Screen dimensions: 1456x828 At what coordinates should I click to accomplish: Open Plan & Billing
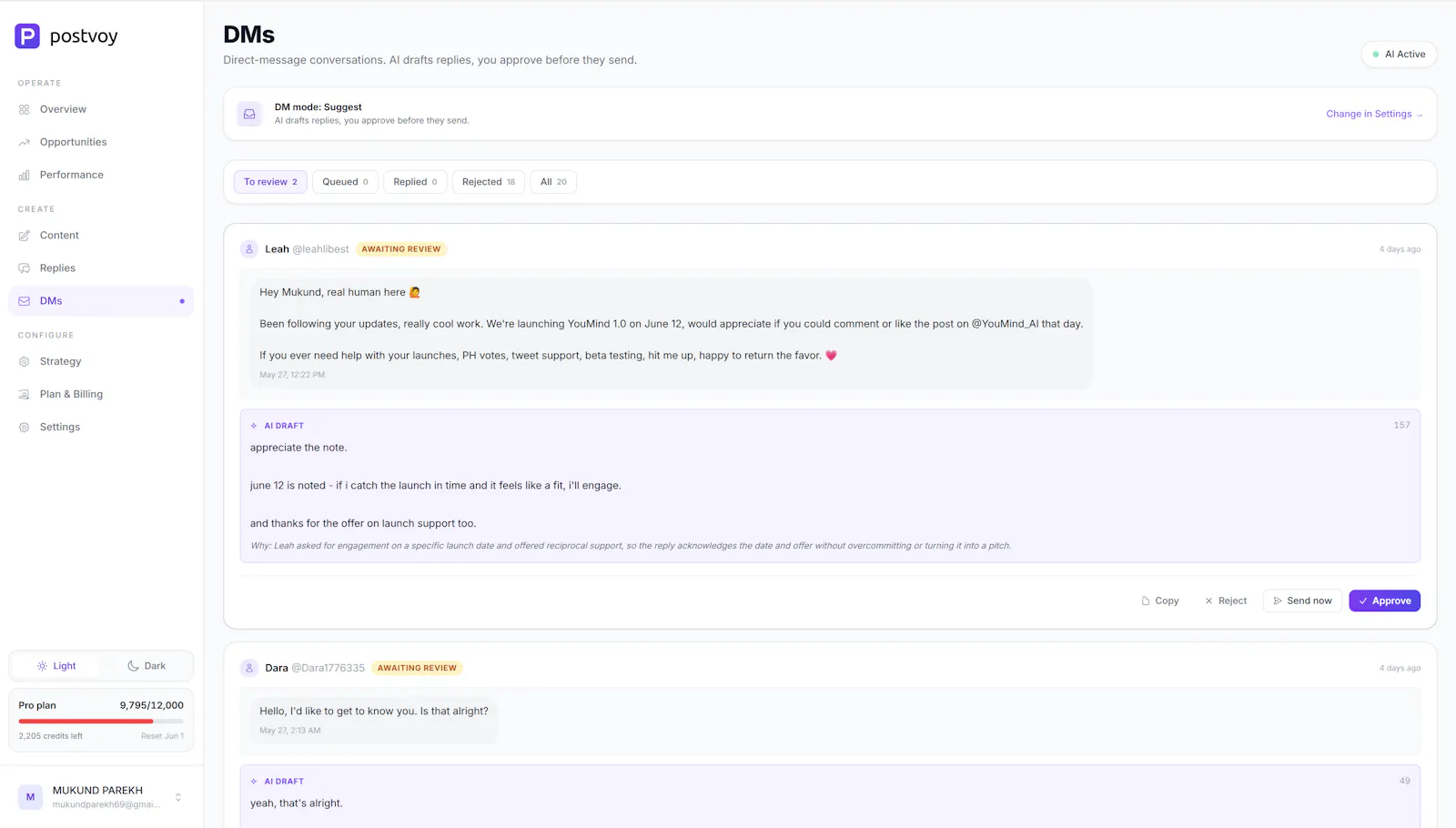pos(101,394)
